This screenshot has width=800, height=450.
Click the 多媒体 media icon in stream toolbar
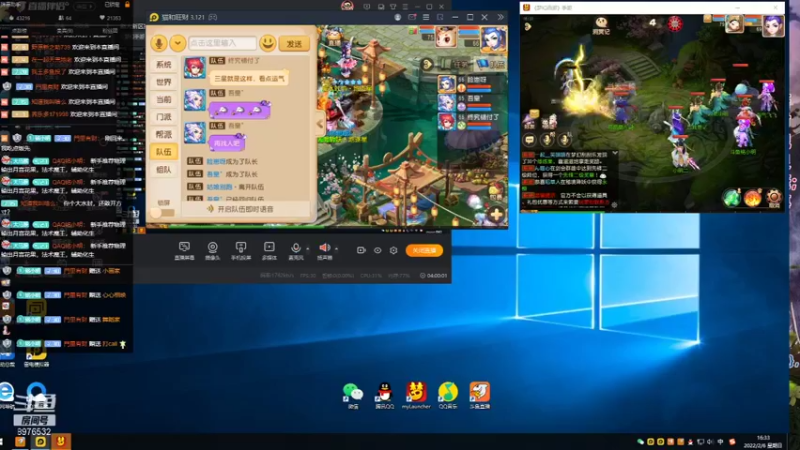[x=269, y=251]
